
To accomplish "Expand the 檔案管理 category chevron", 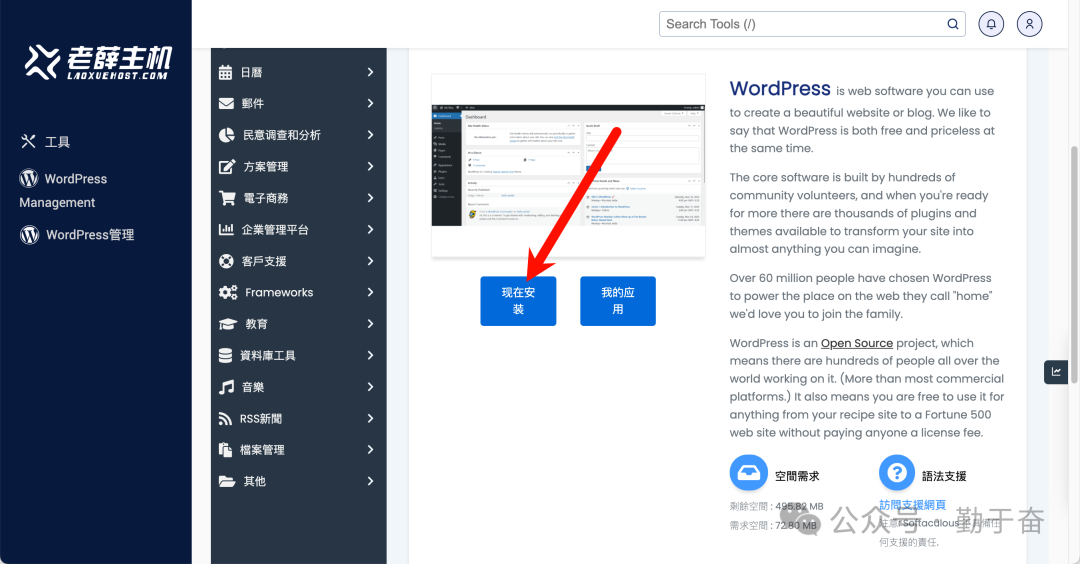I will click(370, 450).
